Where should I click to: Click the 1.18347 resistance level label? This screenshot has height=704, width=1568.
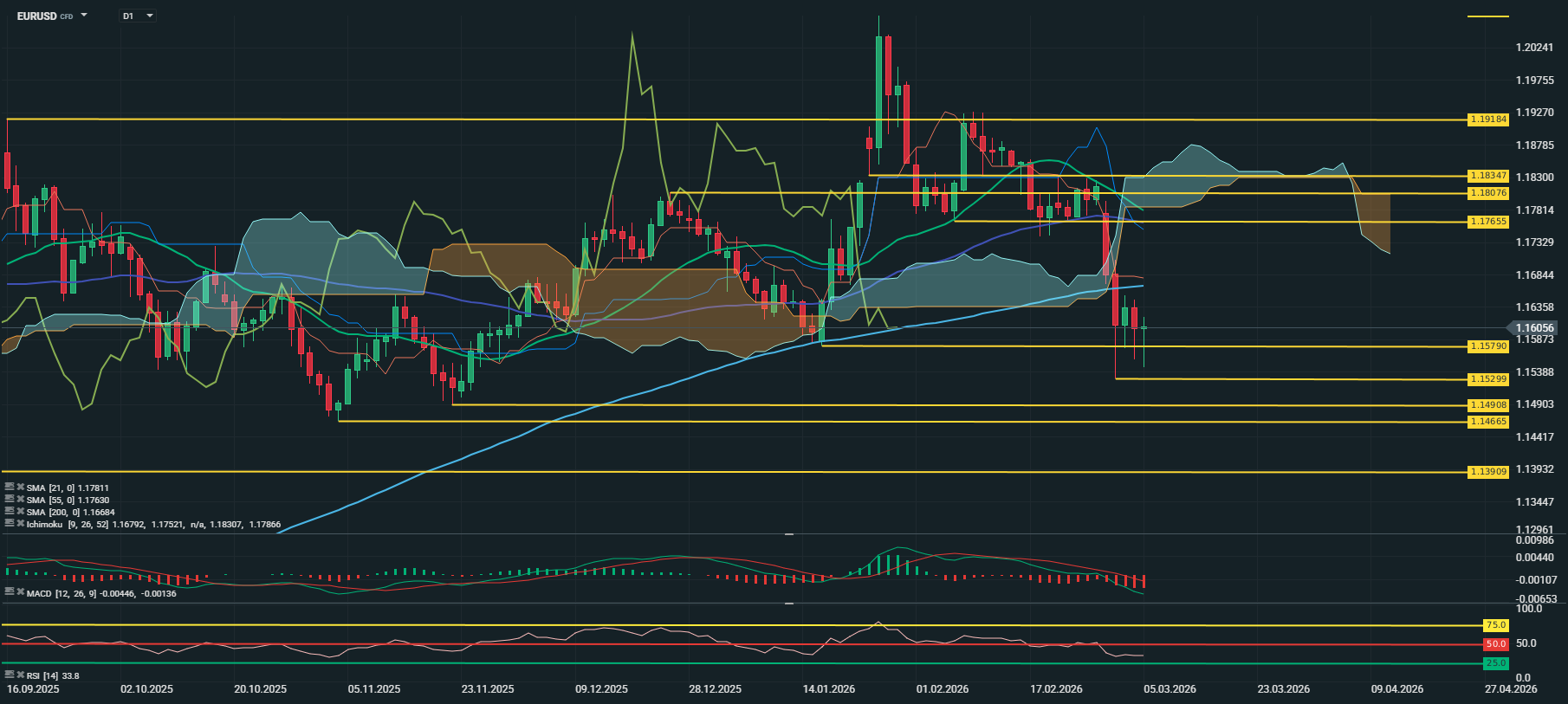point(1488,176)
